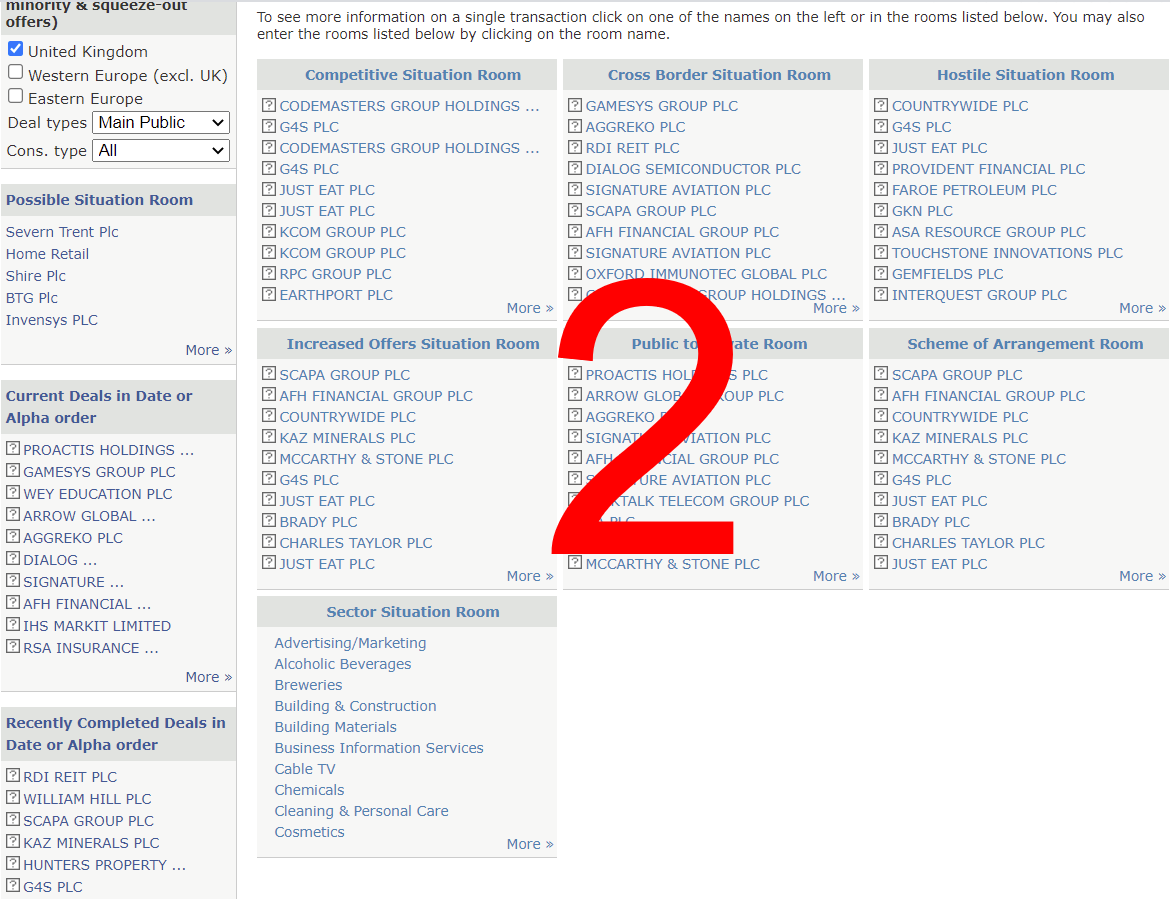The height and width of the screenshot is (899, 1170).
Task: Click KAZ MINERALS PLC text in Recently Completed Deals
Action: tap(91, 843)
